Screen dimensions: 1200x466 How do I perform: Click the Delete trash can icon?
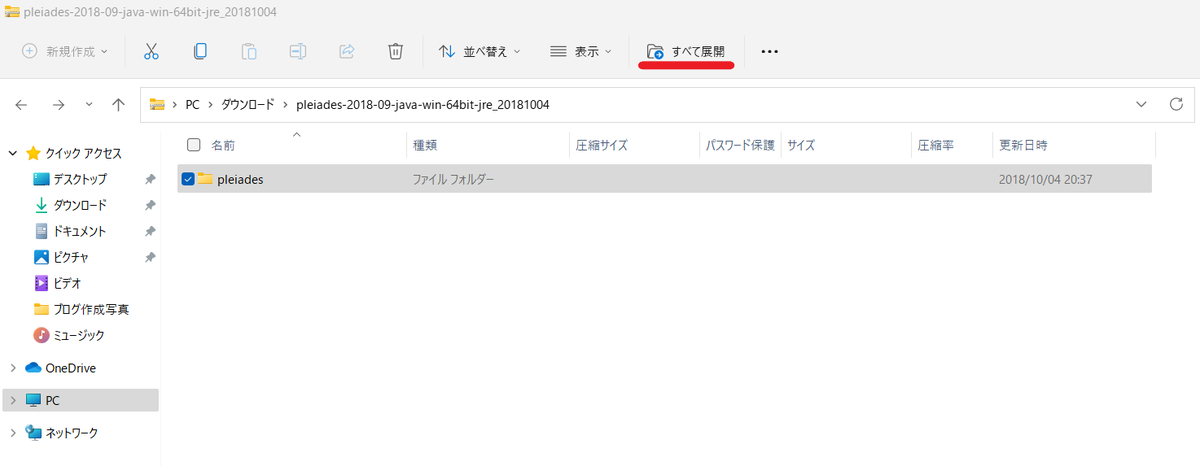[x=396, y=51]
